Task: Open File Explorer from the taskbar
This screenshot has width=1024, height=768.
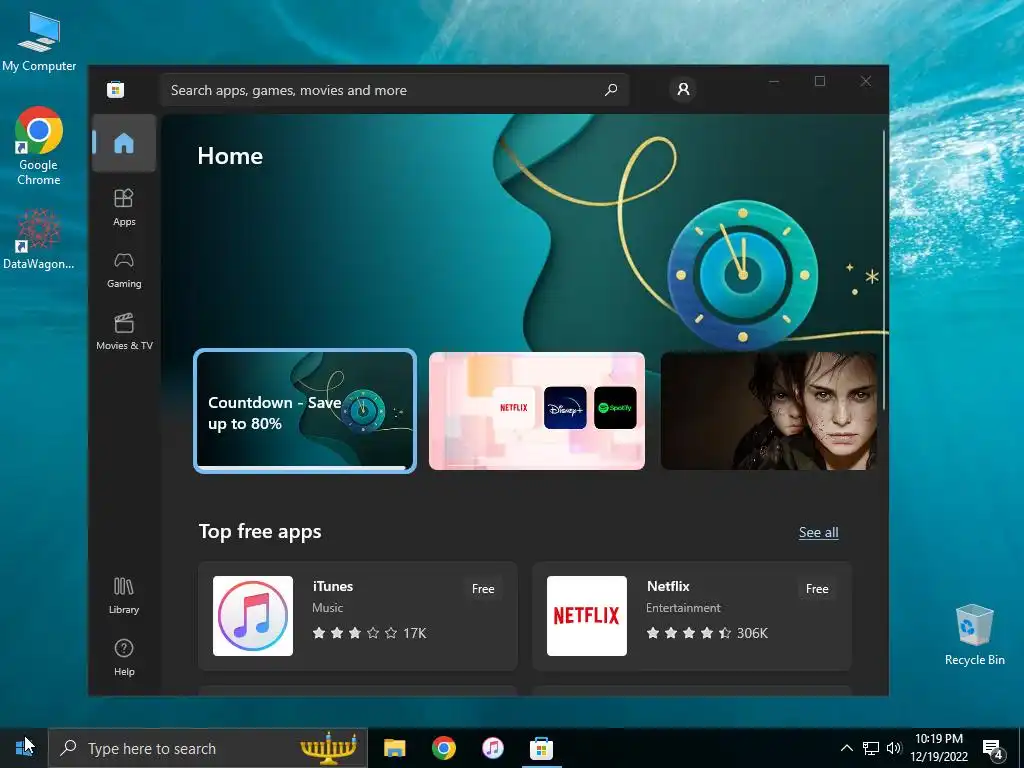Action: (394, 748)
